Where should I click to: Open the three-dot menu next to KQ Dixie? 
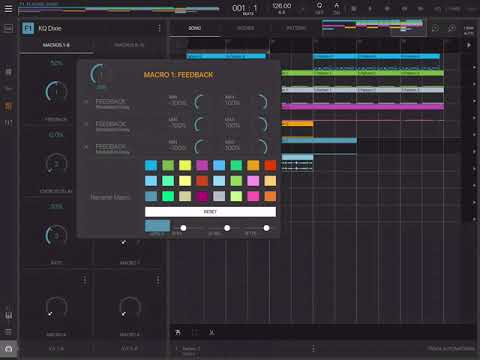click(x=159, y=28)
